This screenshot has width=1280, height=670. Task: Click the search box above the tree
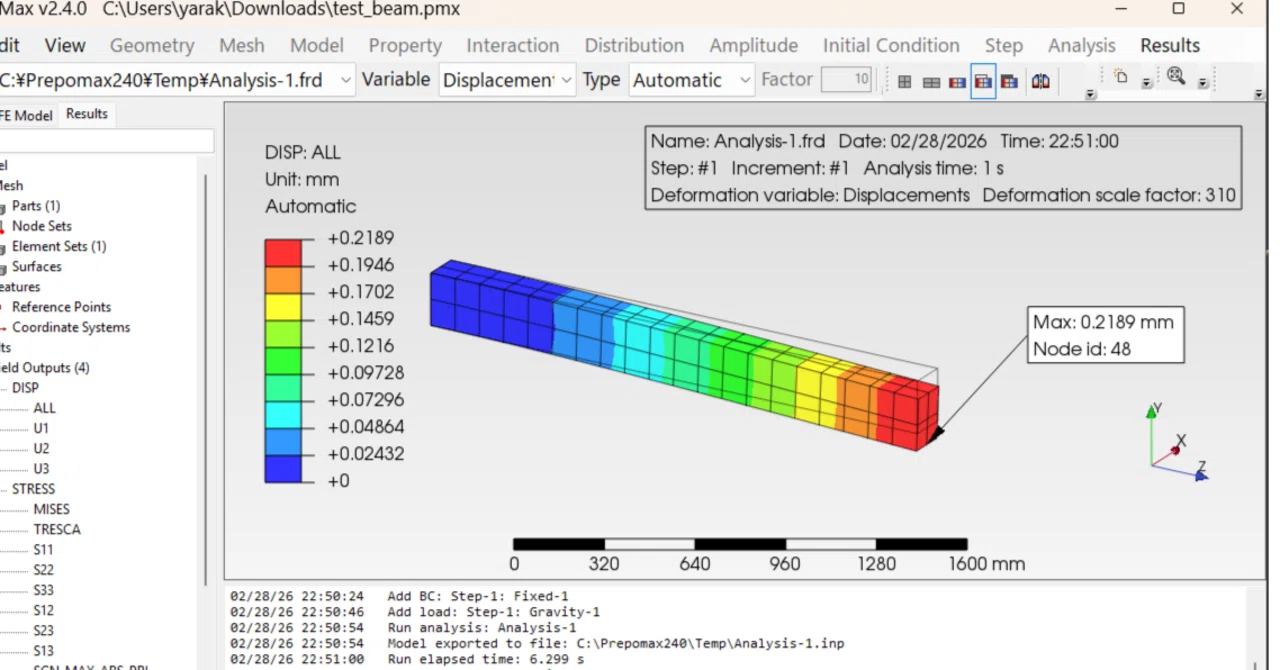[x=106, y=141]
